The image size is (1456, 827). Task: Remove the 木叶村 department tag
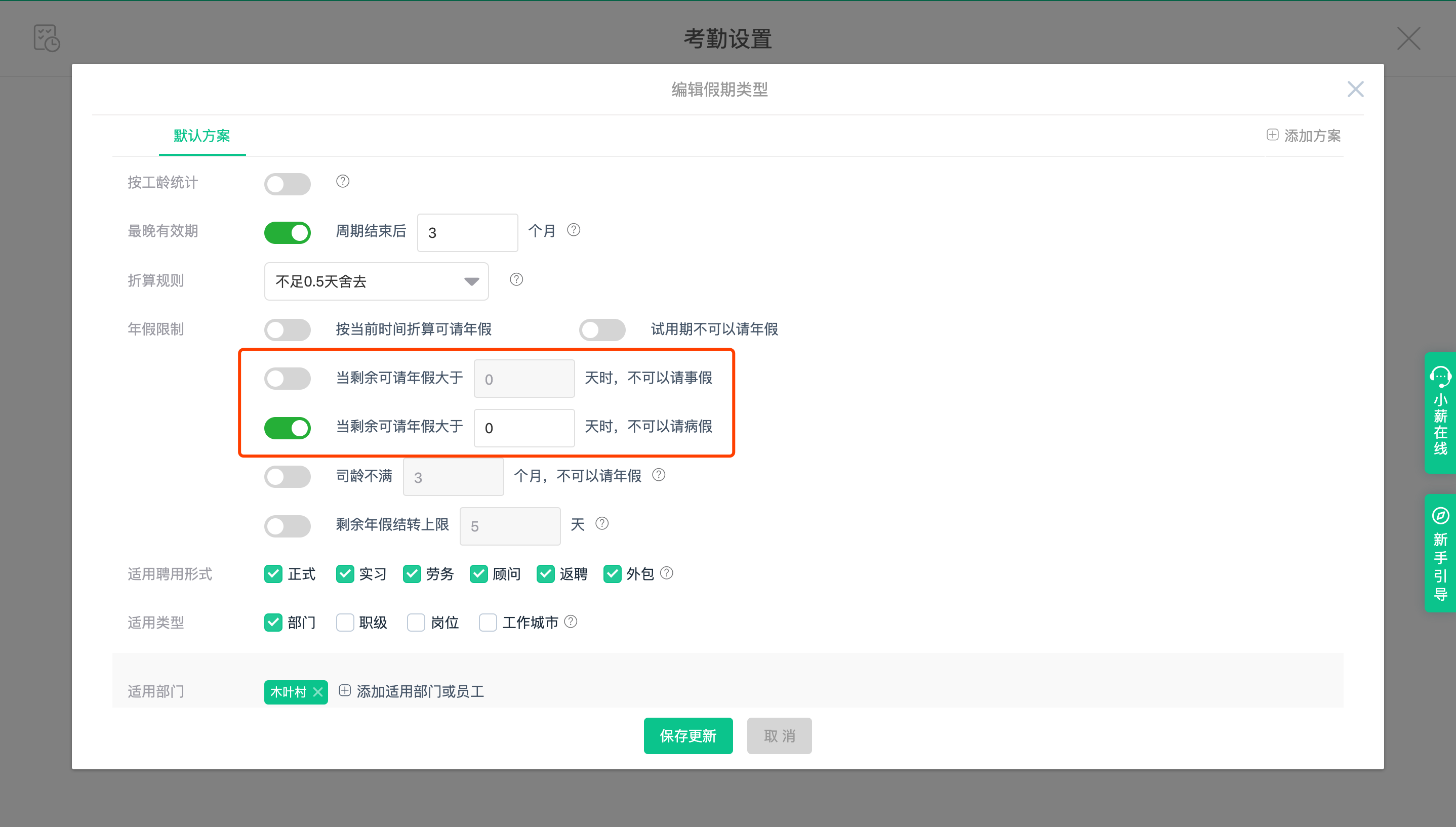point(318,692)
